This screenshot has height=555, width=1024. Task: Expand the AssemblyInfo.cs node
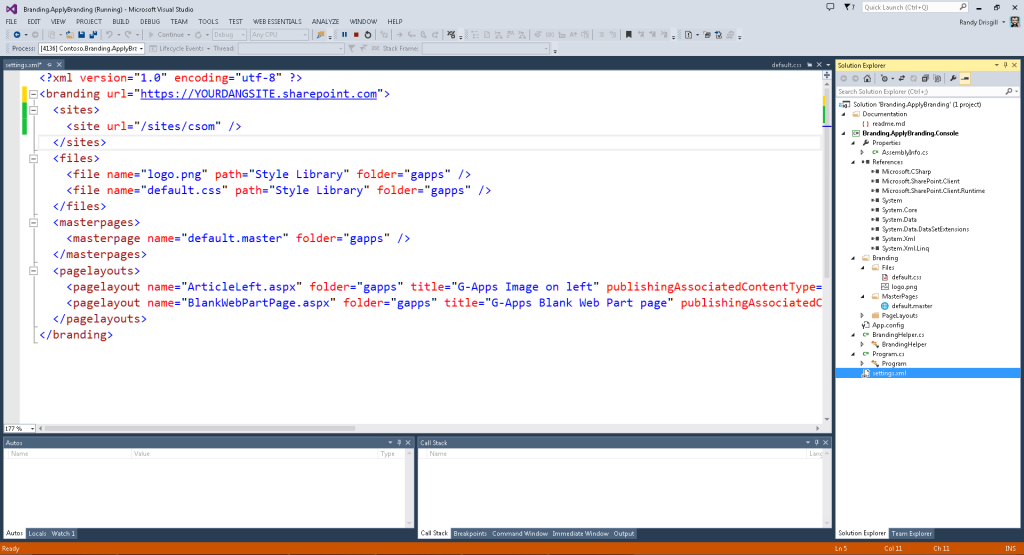pyautogui.click(x=863, y=152)
